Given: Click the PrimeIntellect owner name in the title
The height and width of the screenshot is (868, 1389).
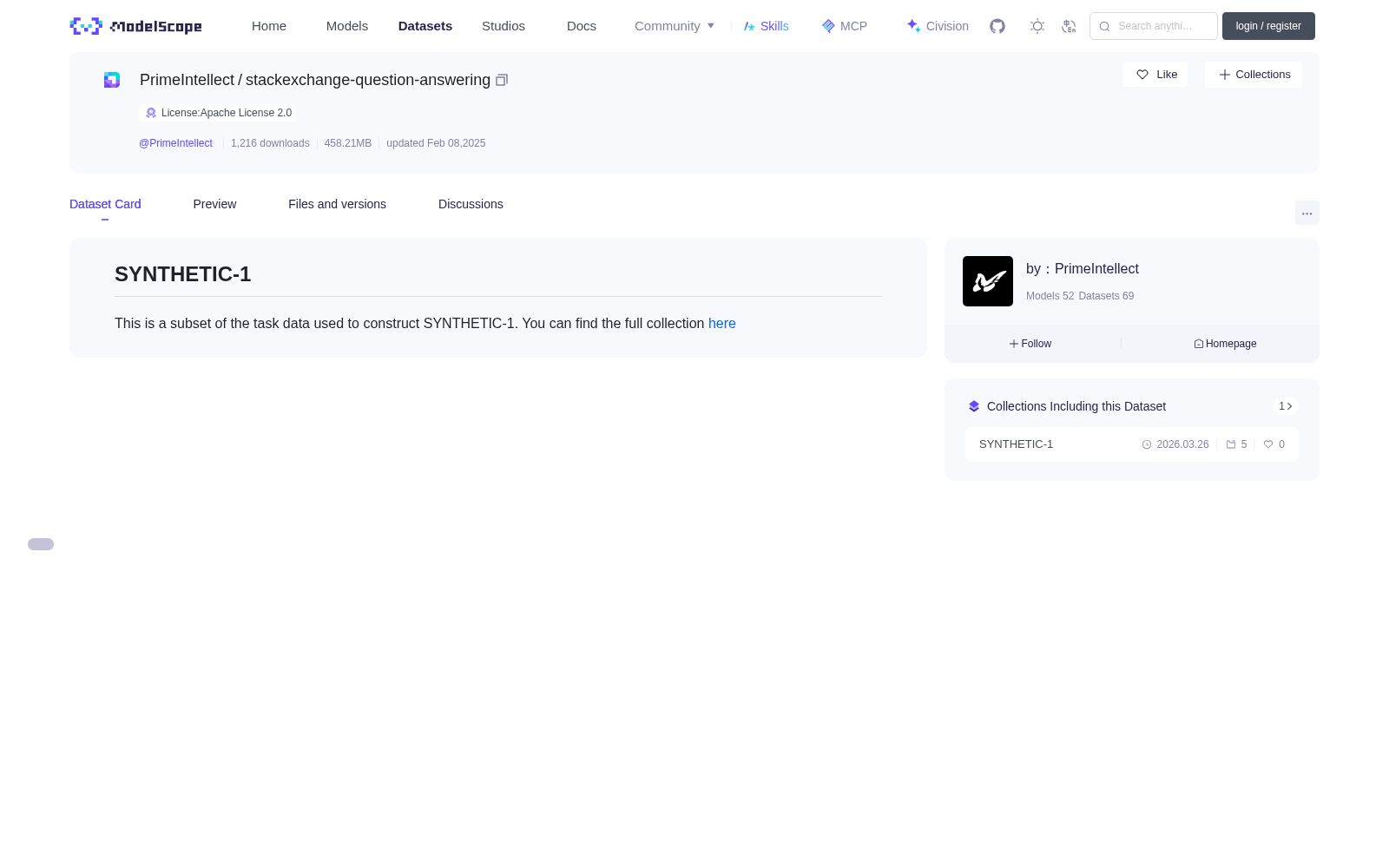Looking at the screenshot, I should point(187,80).
